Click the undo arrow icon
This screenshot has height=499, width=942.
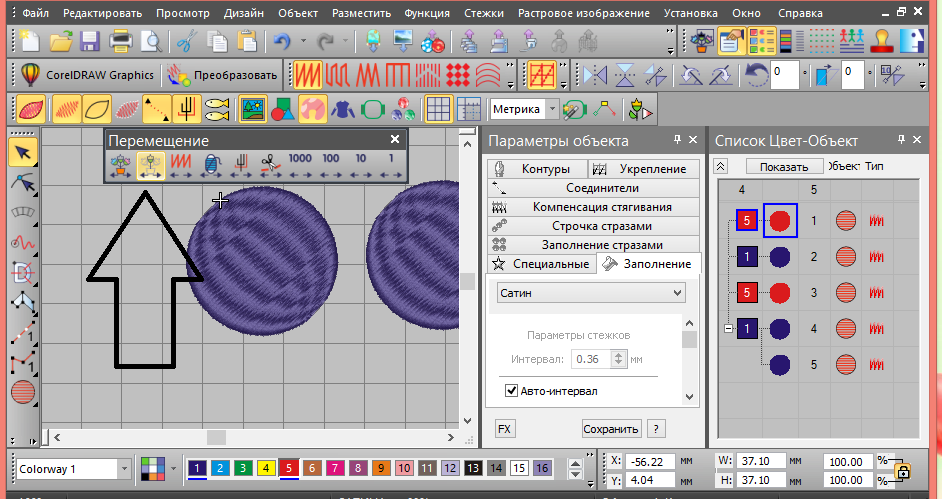tap(282, 42)
